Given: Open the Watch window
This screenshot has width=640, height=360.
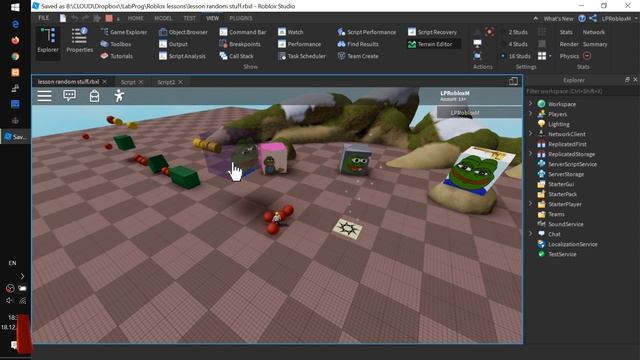Looking at the screenshot, I should coord(290,32).
